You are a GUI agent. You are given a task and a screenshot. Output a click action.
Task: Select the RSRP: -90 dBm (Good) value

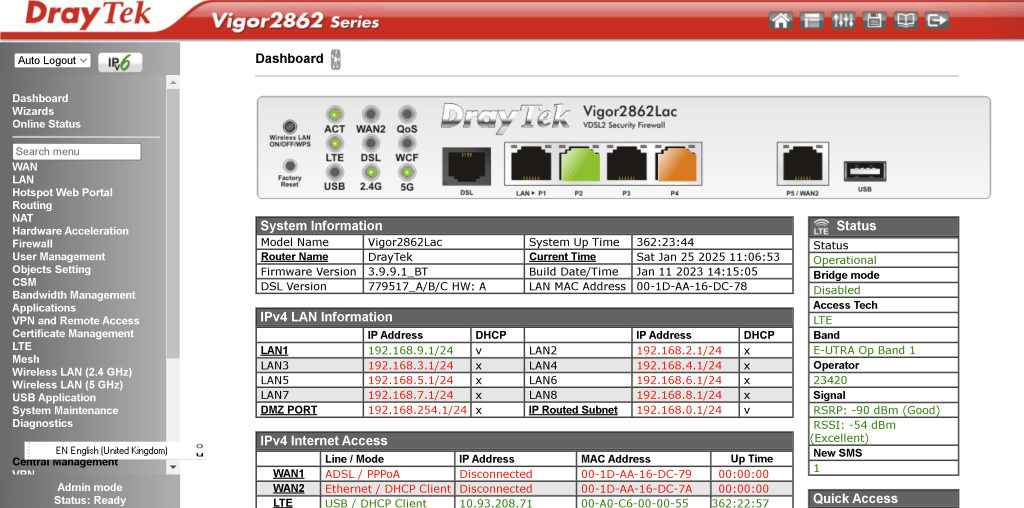876,410
